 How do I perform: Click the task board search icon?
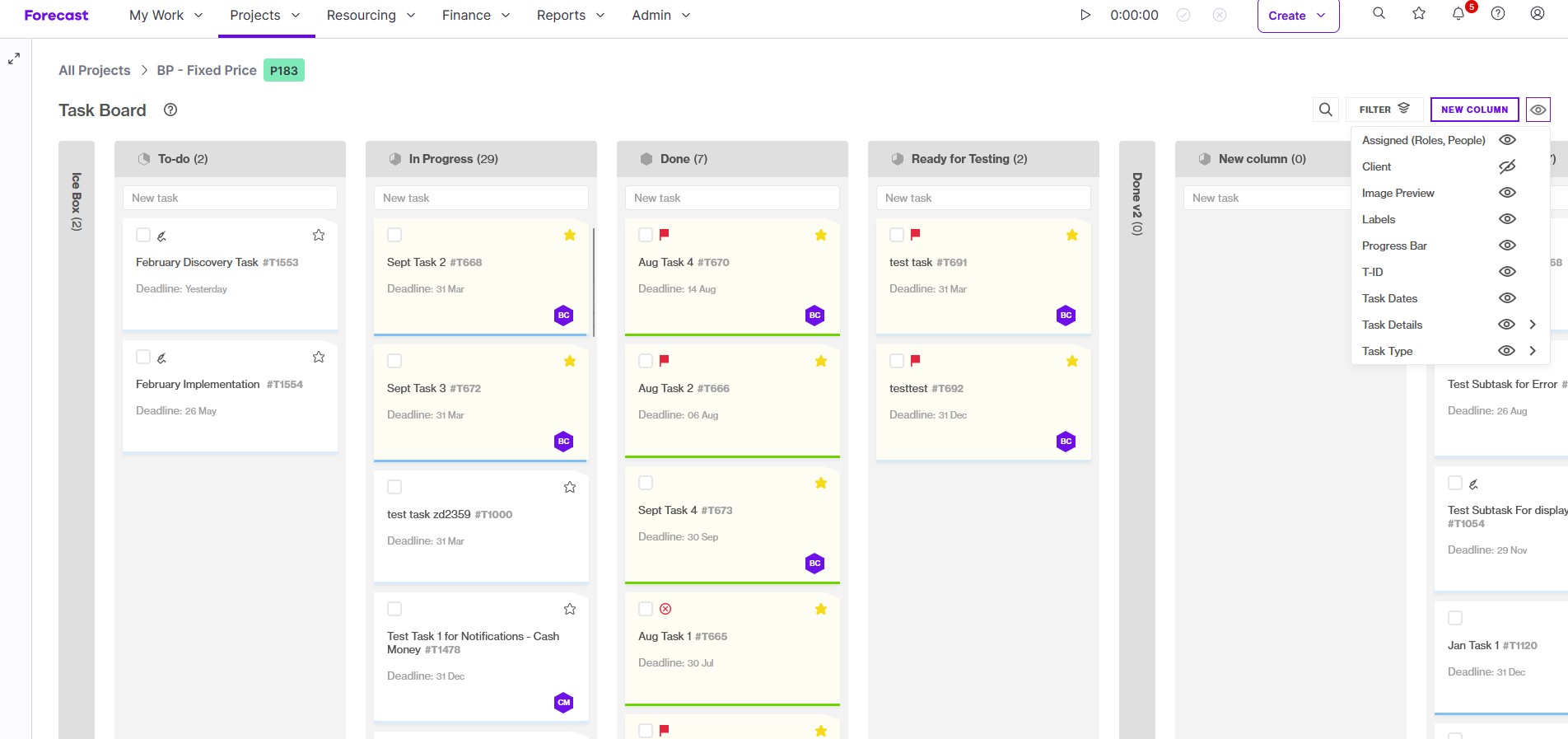[x=1326, y=110]
